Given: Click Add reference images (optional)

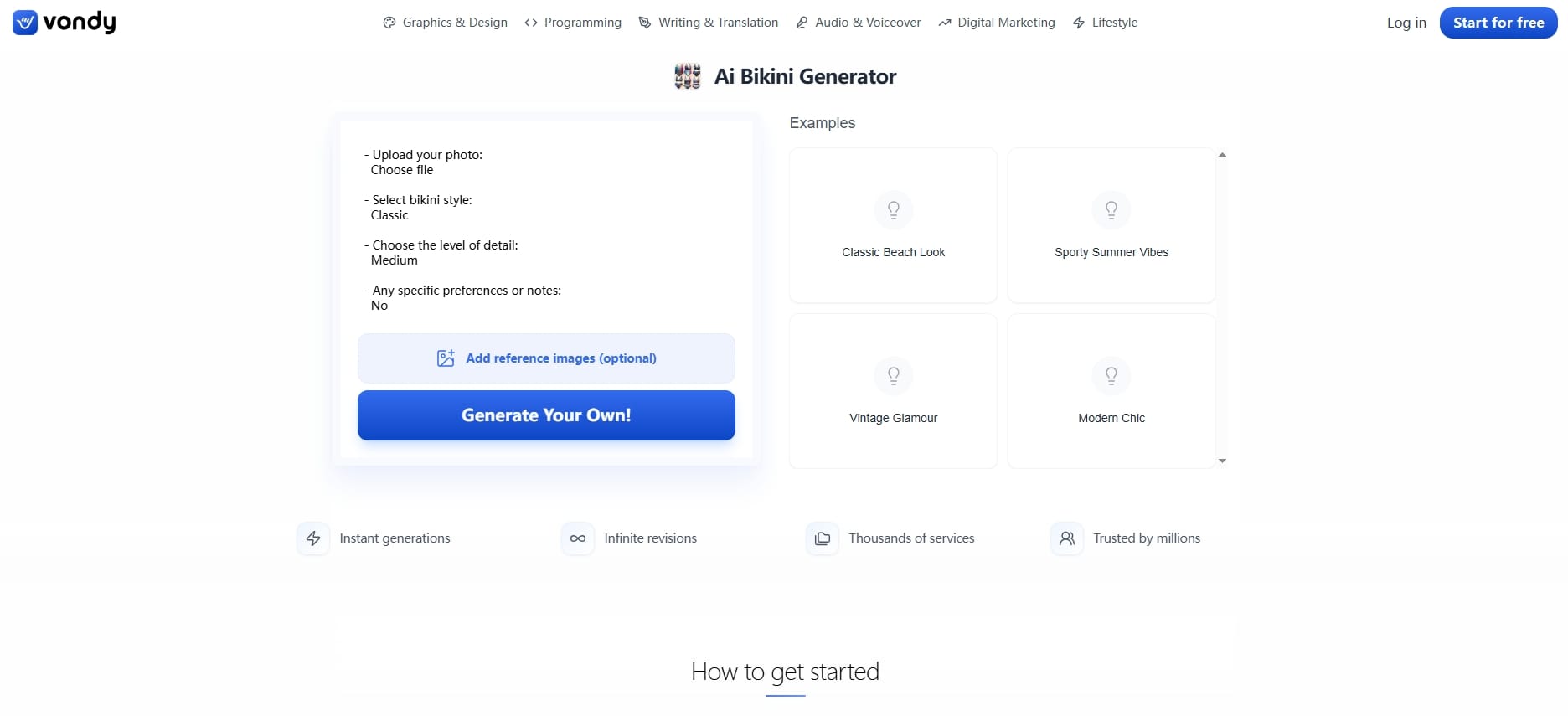Looking at the screenshot, I should click(546, 358).
